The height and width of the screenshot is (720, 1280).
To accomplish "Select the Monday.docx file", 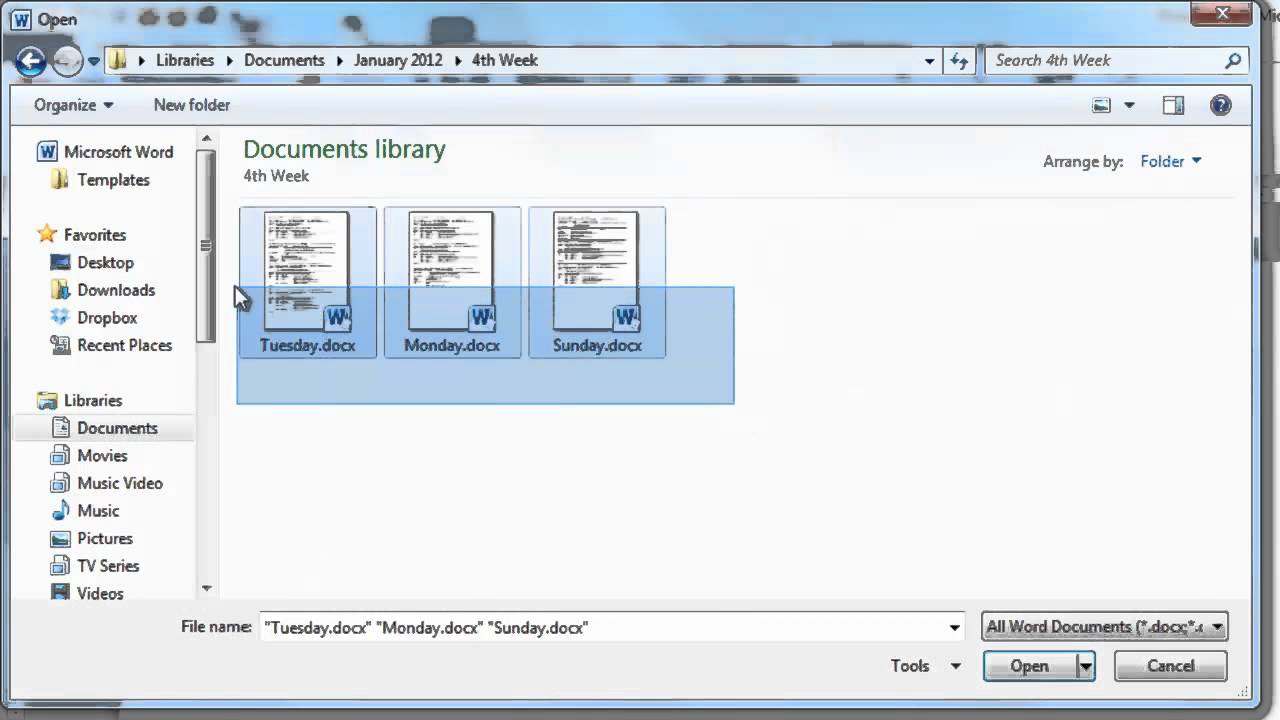I will tap(452, 282).
